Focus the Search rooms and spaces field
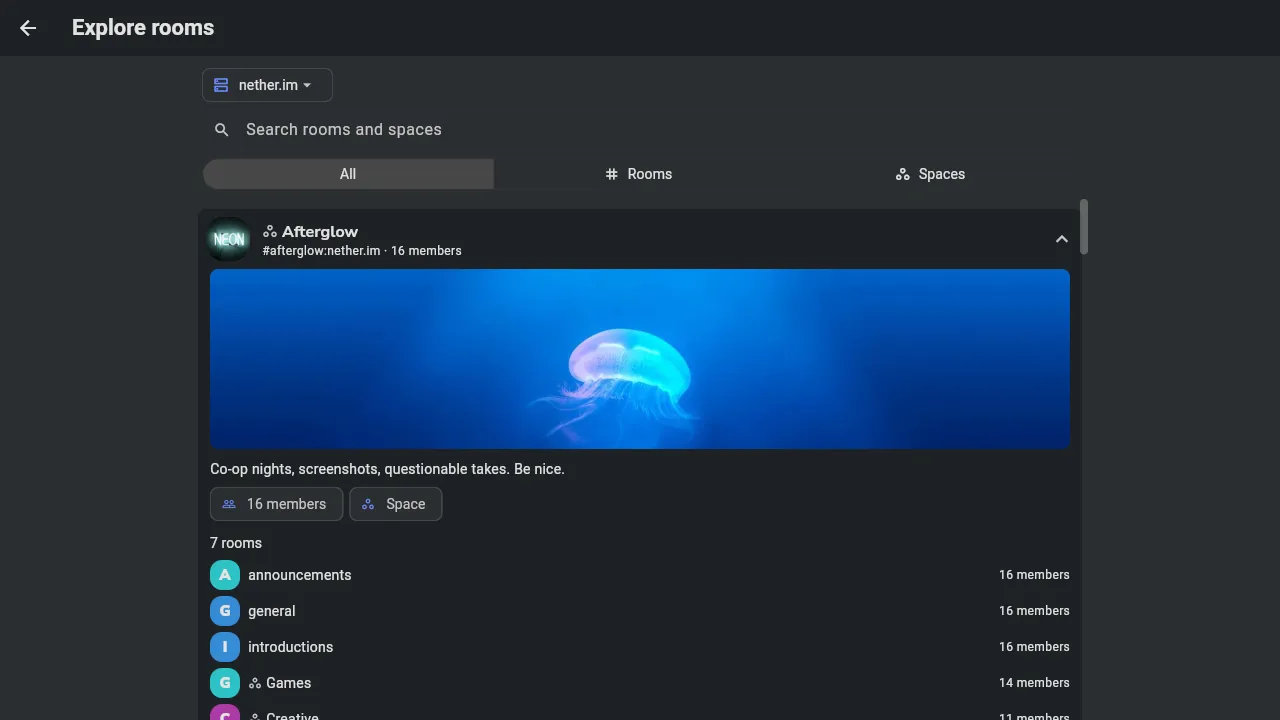Screen dimensions: 1280x720 pos(640,130)
